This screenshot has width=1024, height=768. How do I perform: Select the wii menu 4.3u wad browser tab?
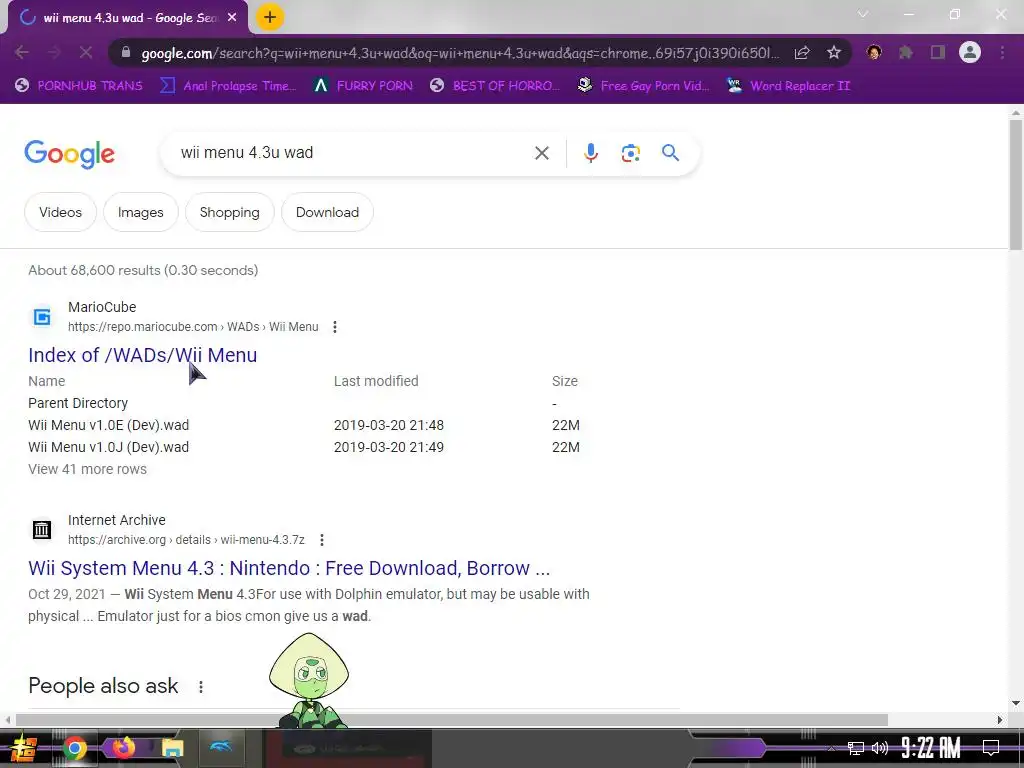tap(128, 18)
